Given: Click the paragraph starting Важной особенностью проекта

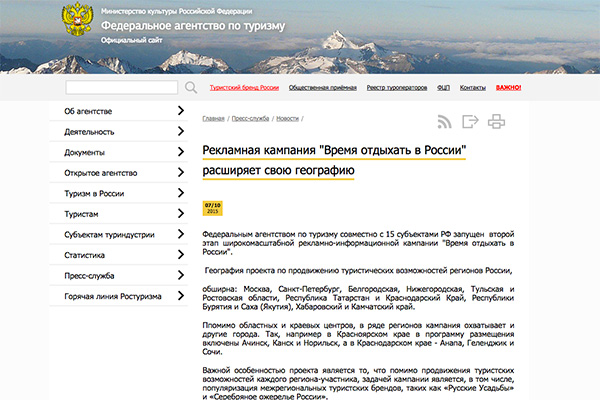Looking at the screenshot, I should click(x=358, y=384).
